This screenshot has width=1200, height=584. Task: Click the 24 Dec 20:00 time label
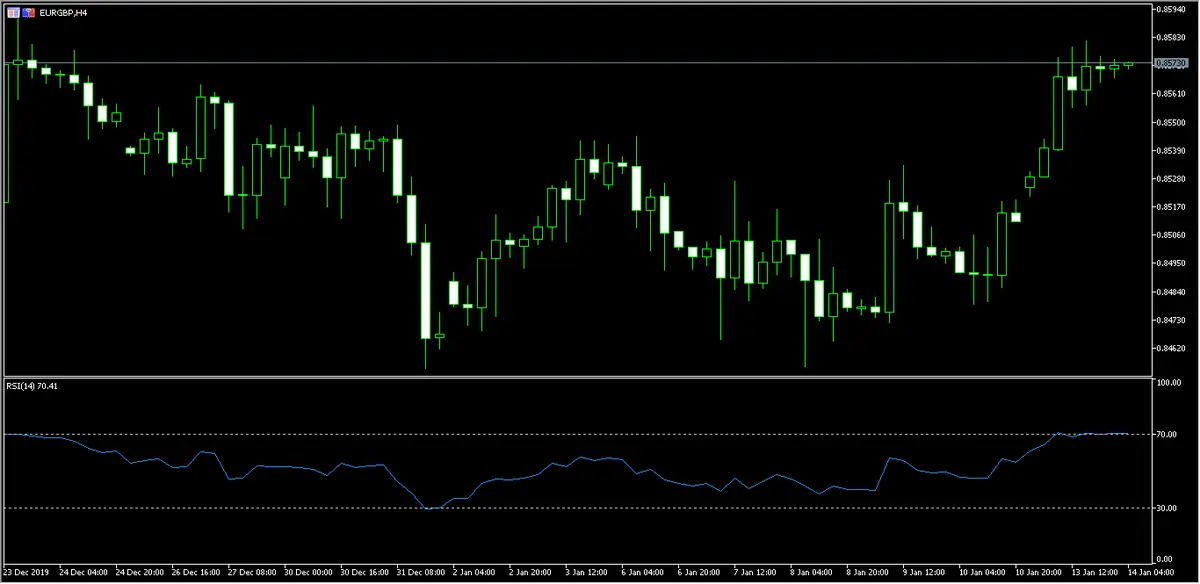[141, 574]
